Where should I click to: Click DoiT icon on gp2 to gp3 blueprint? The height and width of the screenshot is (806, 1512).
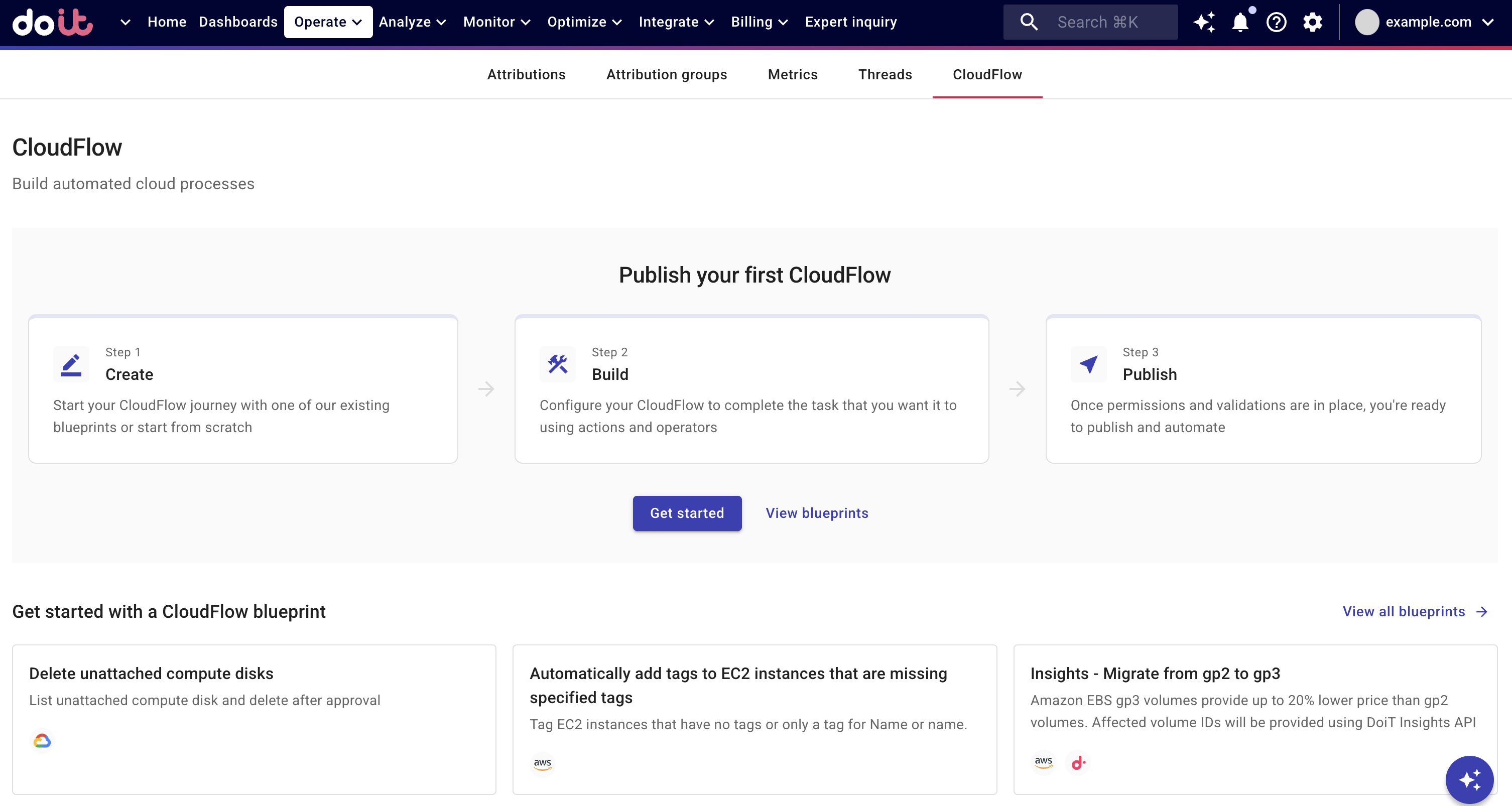click(1078, 763)
